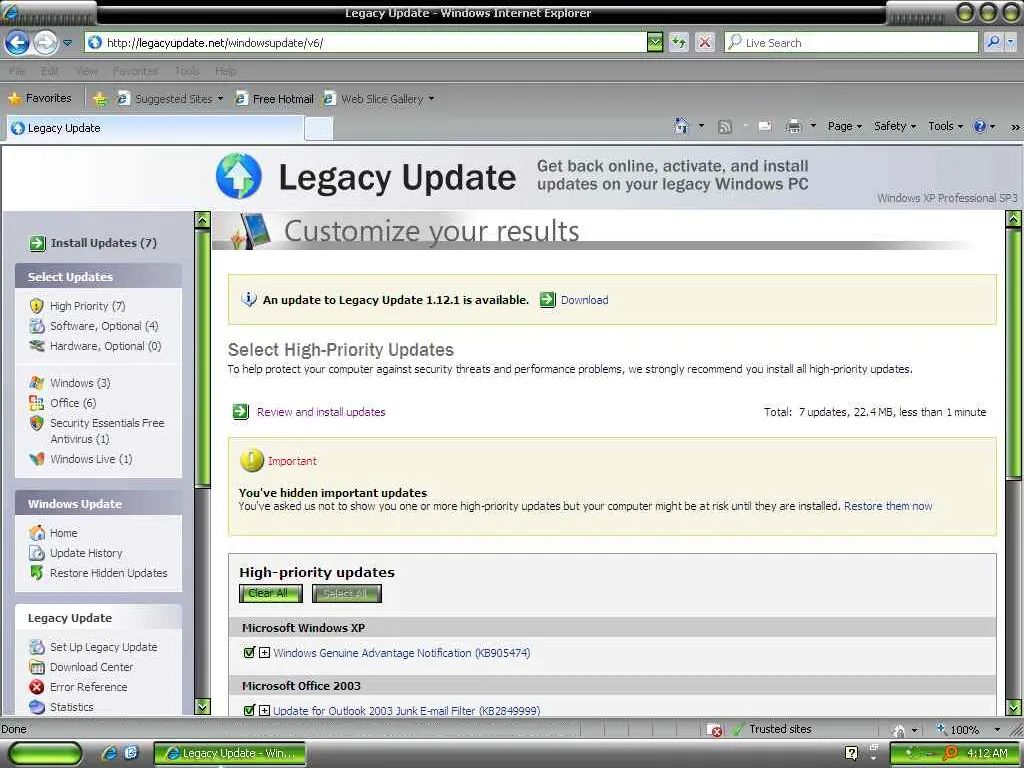Open the Safety toolbar menu
Image resolution: width=1024 pixels, height=768 pixels.
pos(895,126)
